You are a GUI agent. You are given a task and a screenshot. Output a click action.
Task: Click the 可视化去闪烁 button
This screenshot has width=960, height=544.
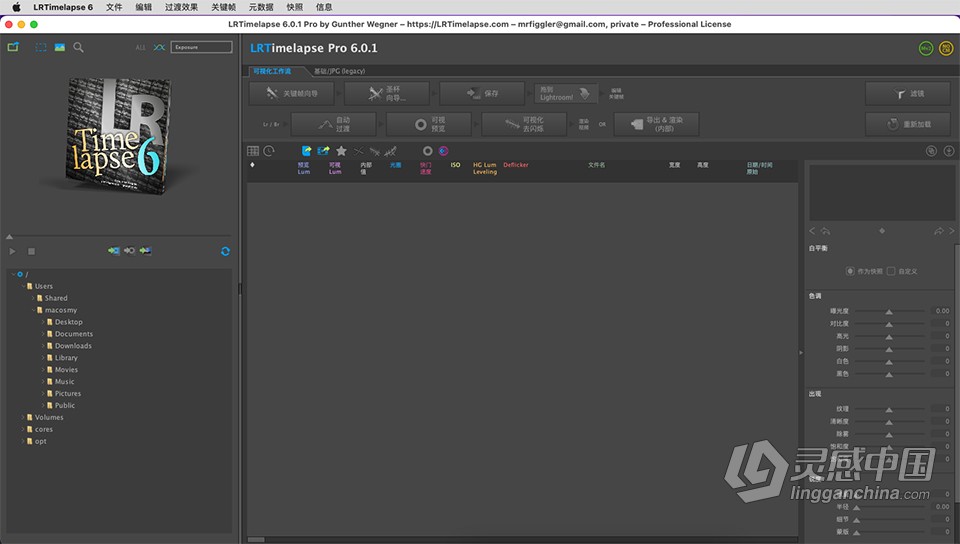point(525,124)
